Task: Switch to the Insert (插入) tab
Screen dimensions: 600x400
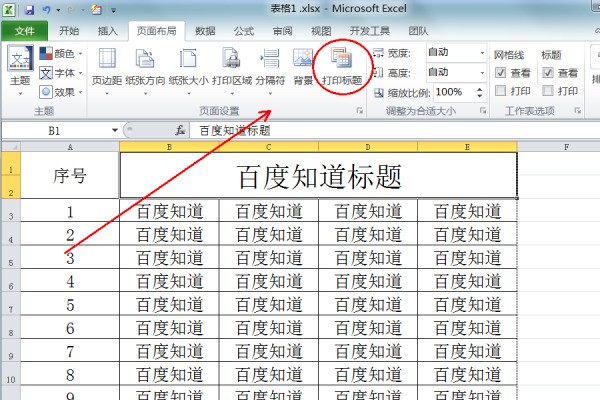Action: (x=108, y=31)
